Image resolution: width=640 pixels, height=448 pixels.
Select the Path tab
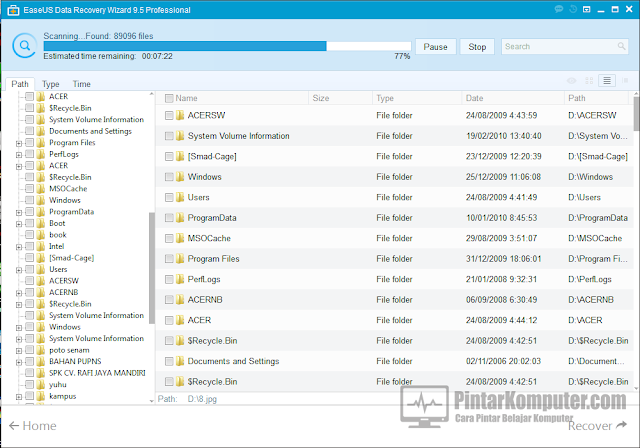tap(20, 84)
